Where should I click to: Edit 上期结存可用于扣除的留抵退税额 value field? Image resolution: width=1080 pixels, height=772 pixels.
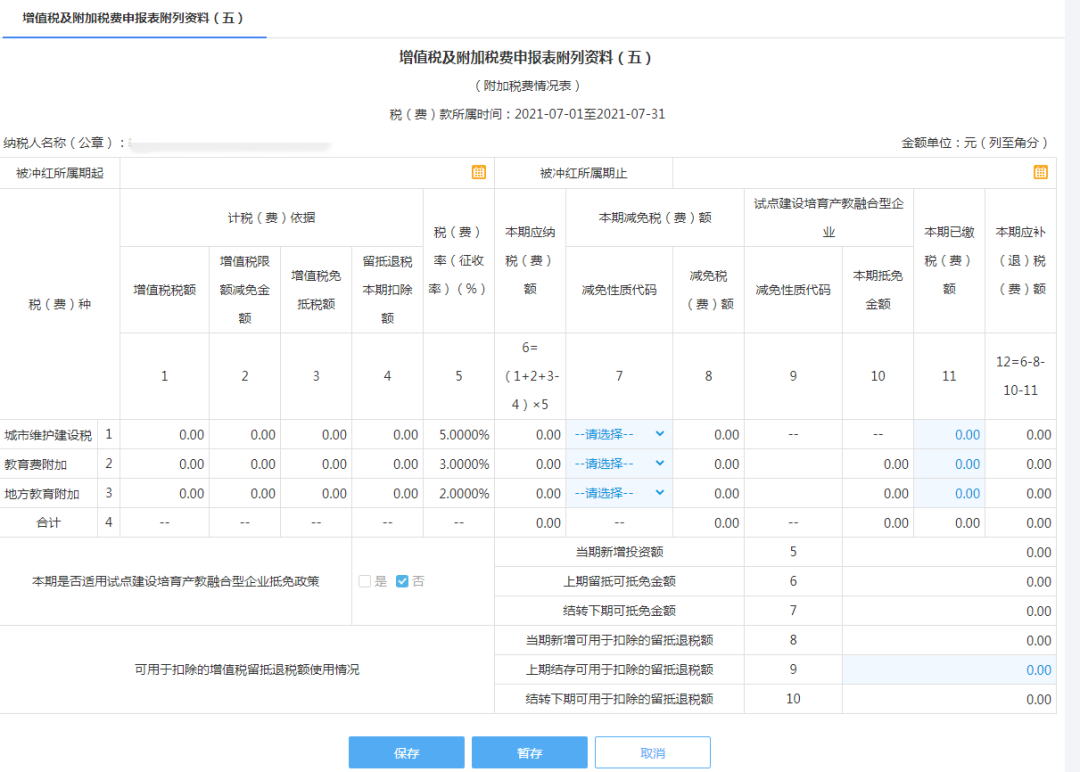[x=949, y=669]
